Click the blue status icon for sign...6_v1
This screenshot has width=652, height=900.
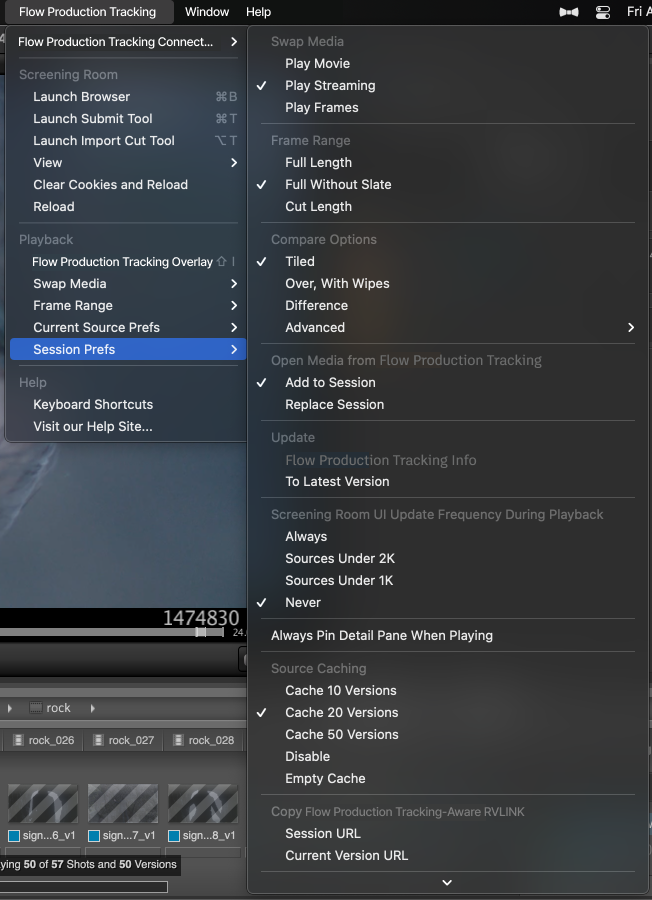[14, 836]
